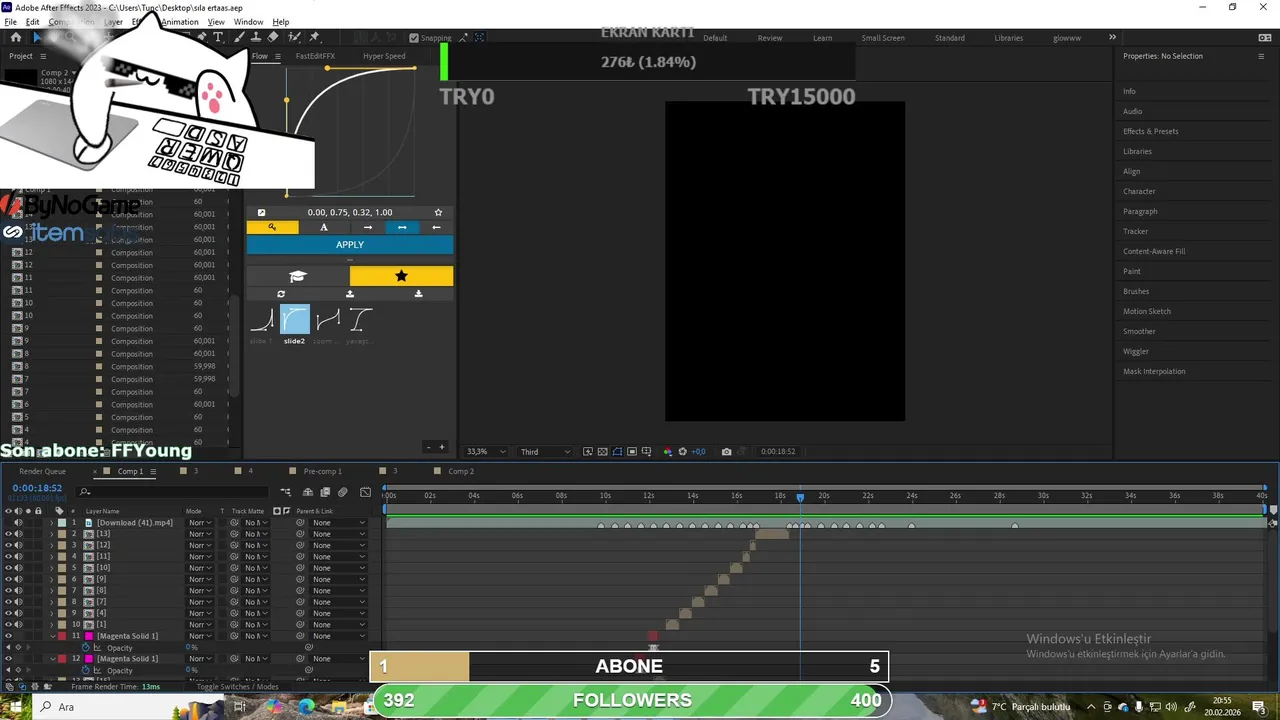This screenshot has width=1280, height=720.
Task: Select the Clone Stamp tool
Action: [x=256, y=37]
